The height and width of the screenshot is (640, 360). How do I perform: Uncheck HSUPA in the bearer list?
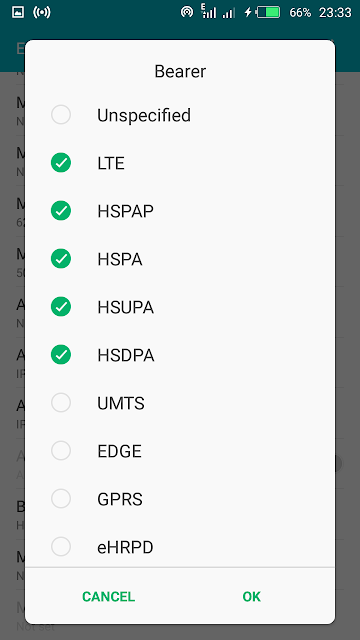pyautogui.click(x=180, y=307)
